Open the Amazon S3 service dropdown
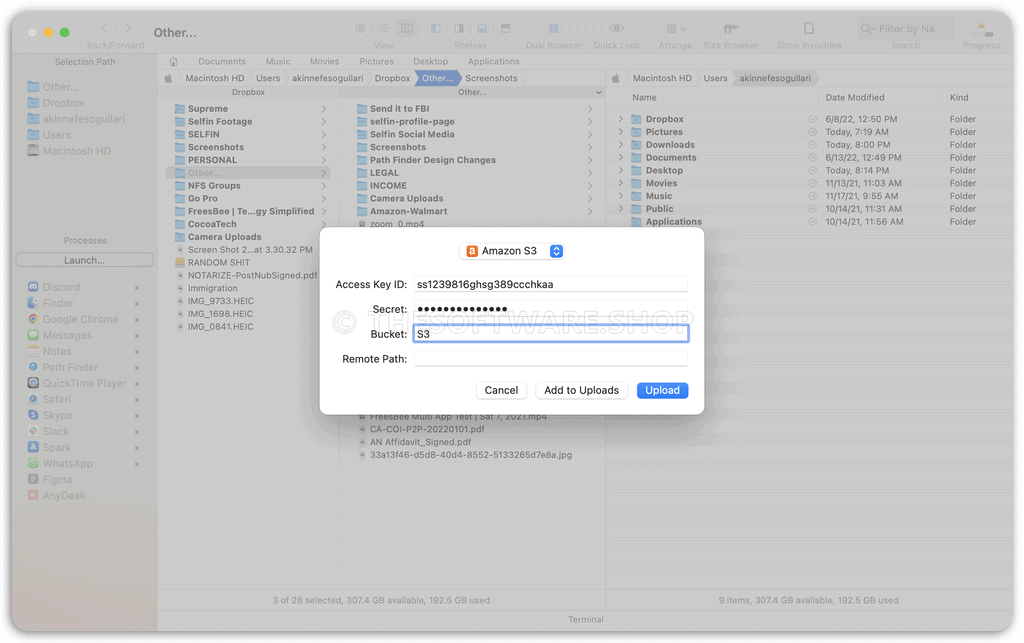The image size is (1024, 643). [x=512, y=251]
